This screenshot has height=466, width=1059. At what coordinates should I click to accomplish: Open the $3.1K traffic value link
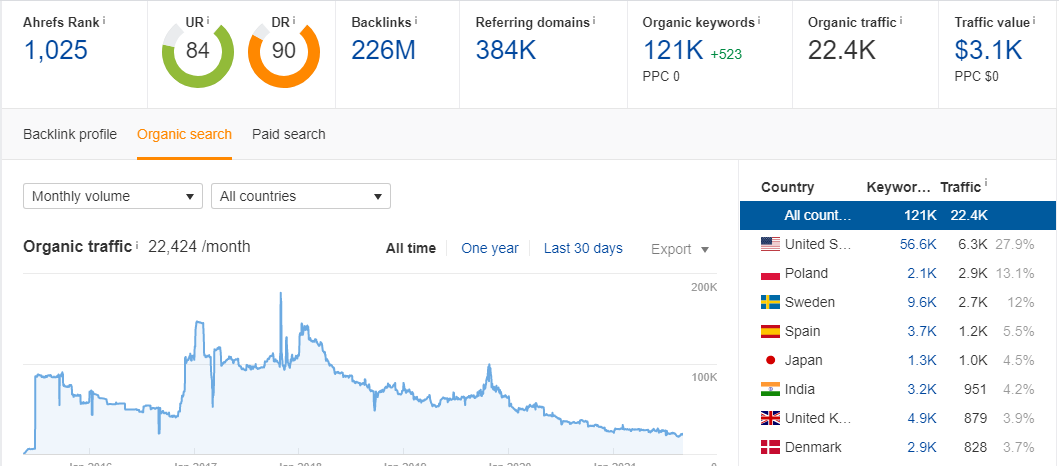988,51
